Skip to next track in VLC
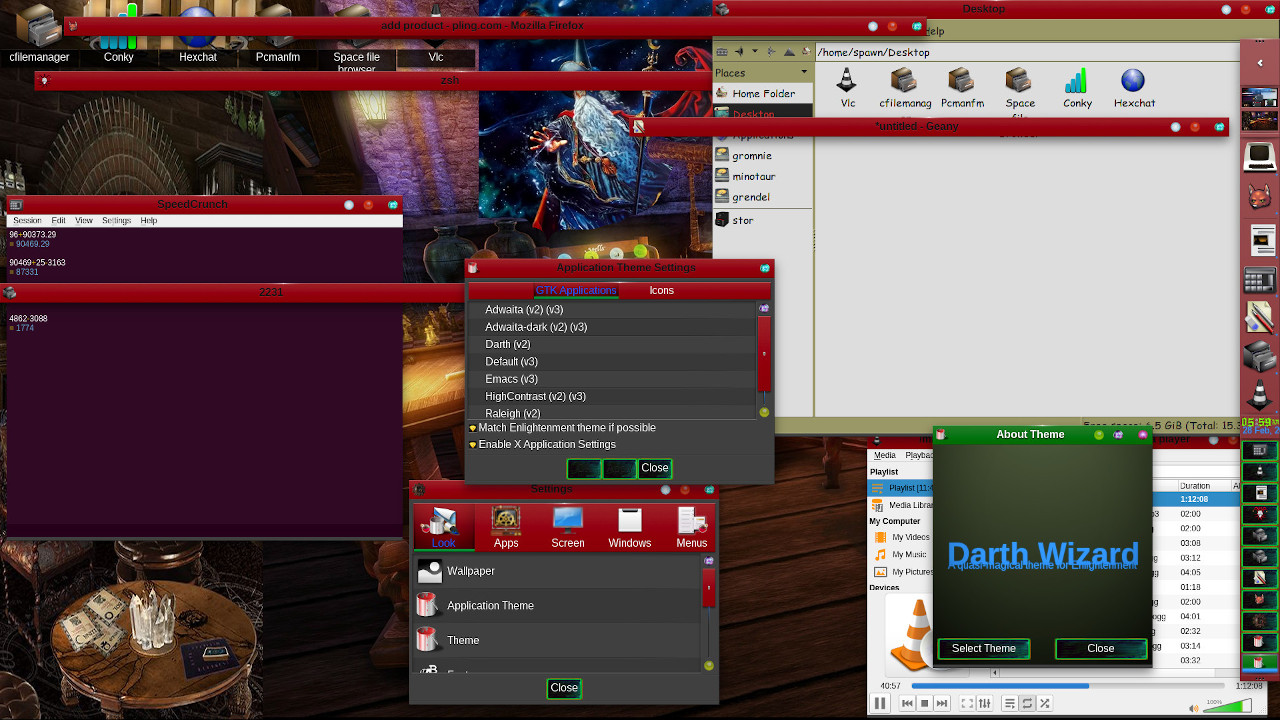The width and height of the screenshot is (1280, 720). pyautogui.click(x=943, y=704)
